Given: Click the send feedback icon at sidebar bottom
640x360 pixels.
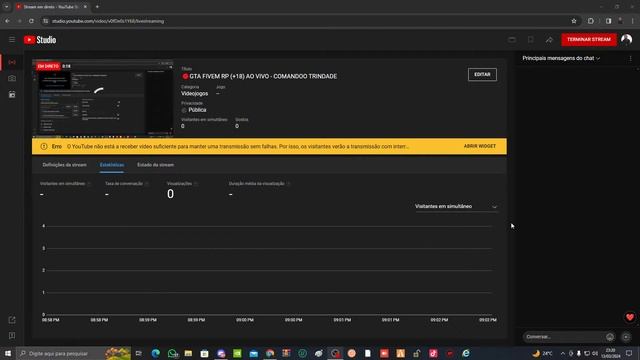Looking at the screenshot, I should pyautogui.click(x=12, y=336).
